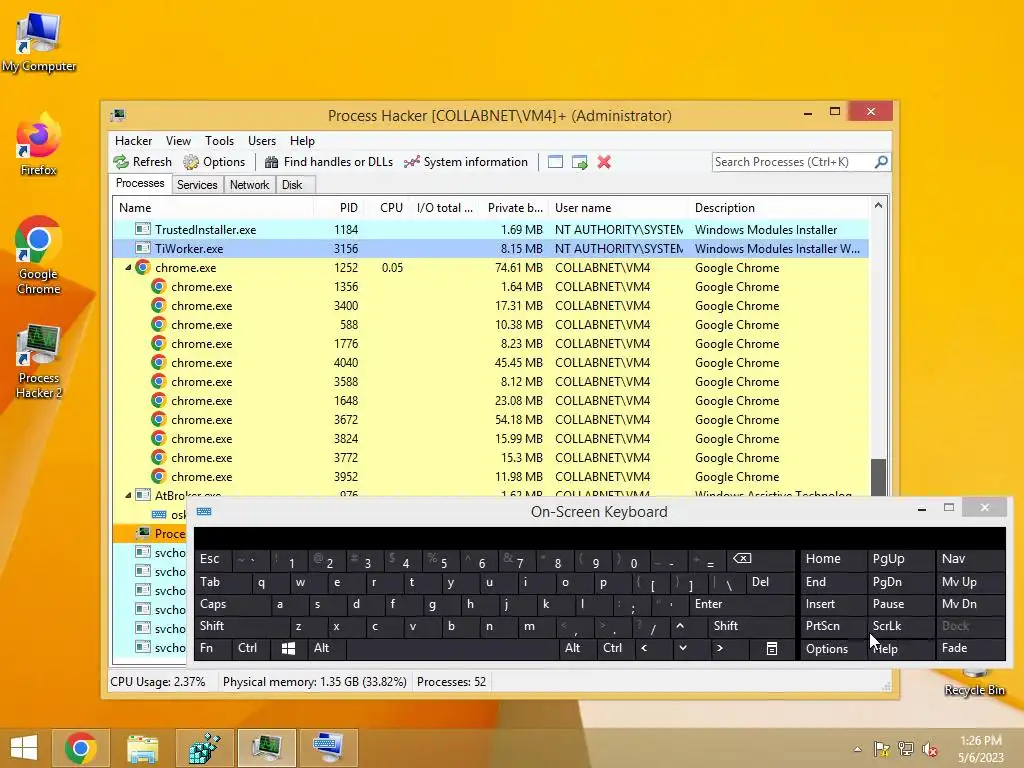Click the backspace key icon on On-Screen Keyboard
Viewport: 1024px width, 768px height.
pos(762,560)
